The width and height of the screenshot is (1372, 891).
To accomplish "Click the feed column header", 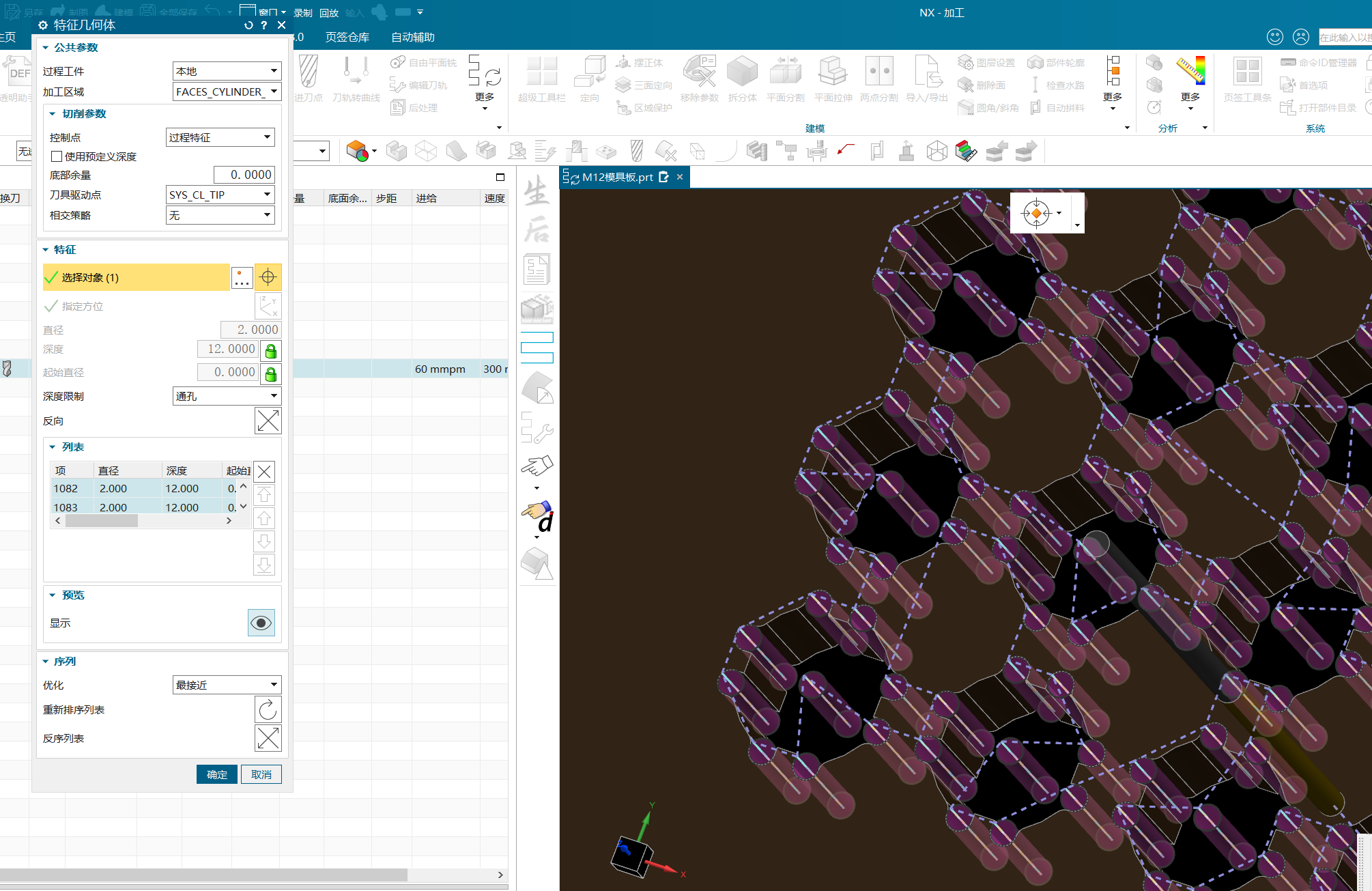I will pos(446,199).
